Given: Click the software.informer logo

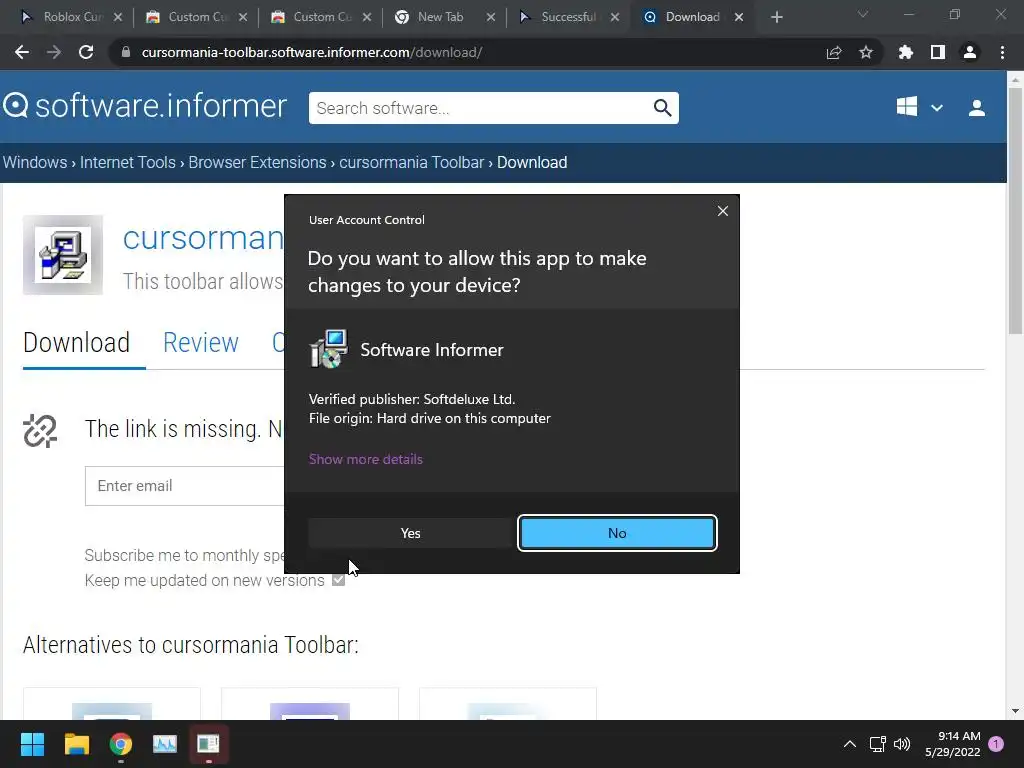Looking at the screenshot, I should (x=144, y=106).
